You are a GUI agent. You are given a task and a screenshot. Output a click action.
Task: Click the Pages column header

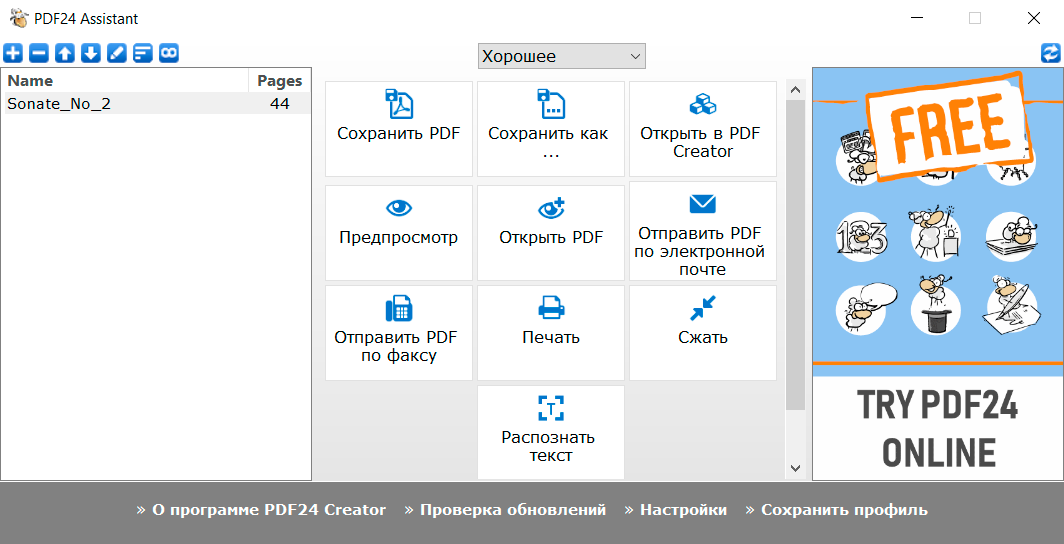coord(280,81)
